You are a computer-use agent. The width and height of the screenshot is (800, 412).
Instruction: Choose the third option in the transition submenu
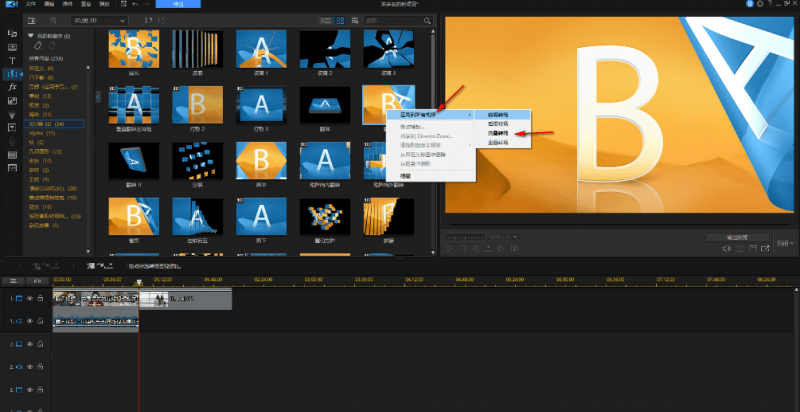coord(497,133)
